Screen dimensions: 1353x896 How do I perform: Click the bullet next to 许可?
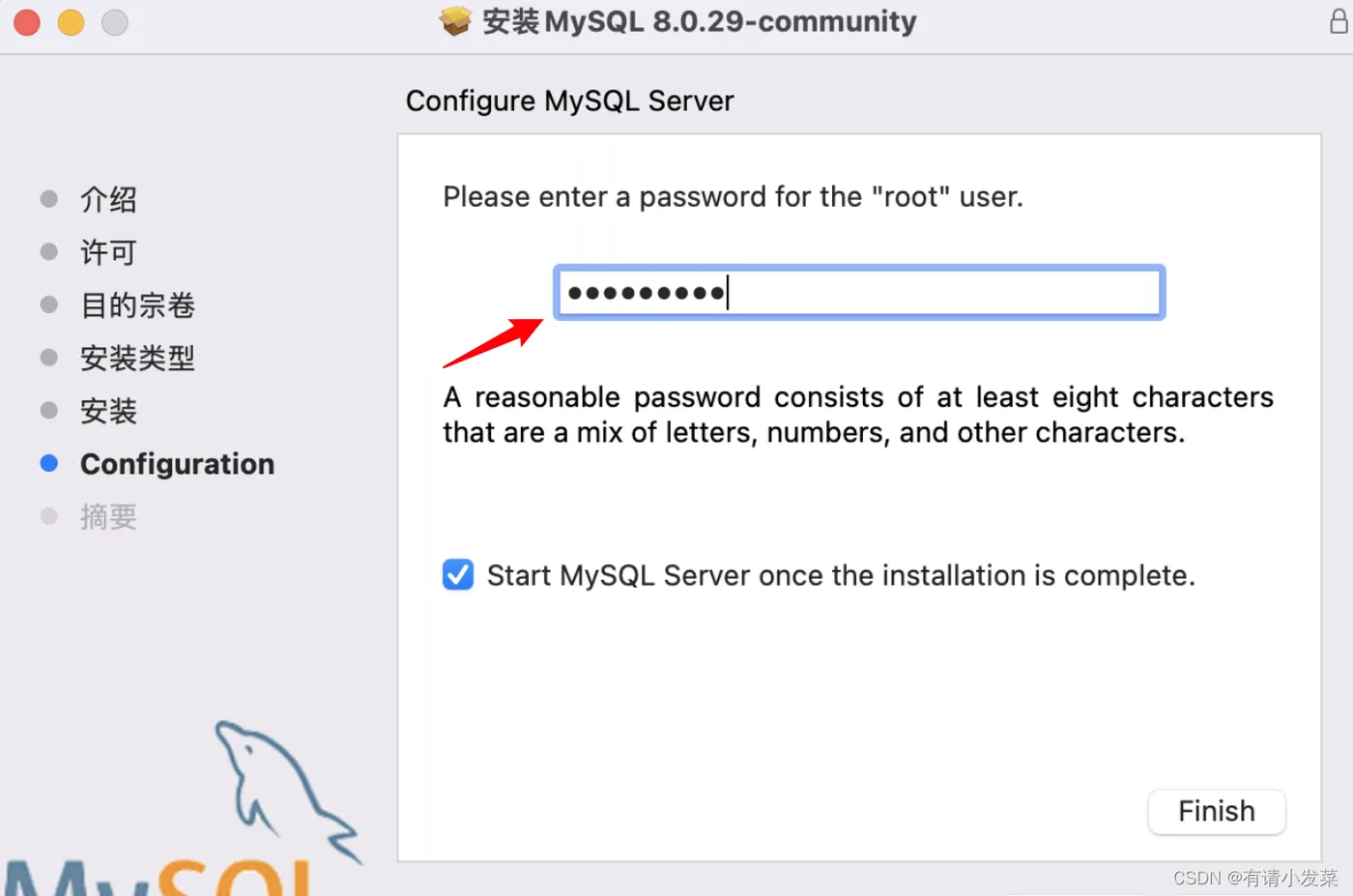click(x=49, y=252)
